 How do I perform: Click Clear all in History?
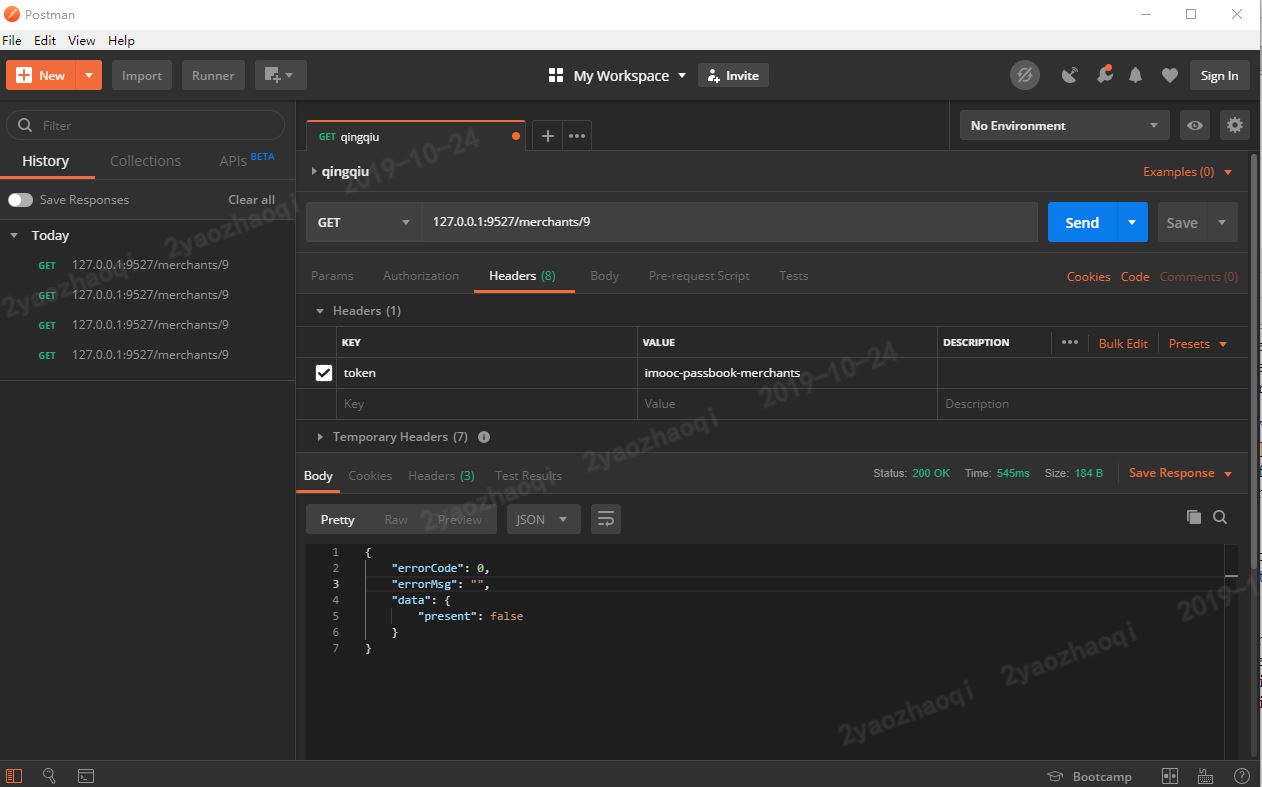click(252, 200)
